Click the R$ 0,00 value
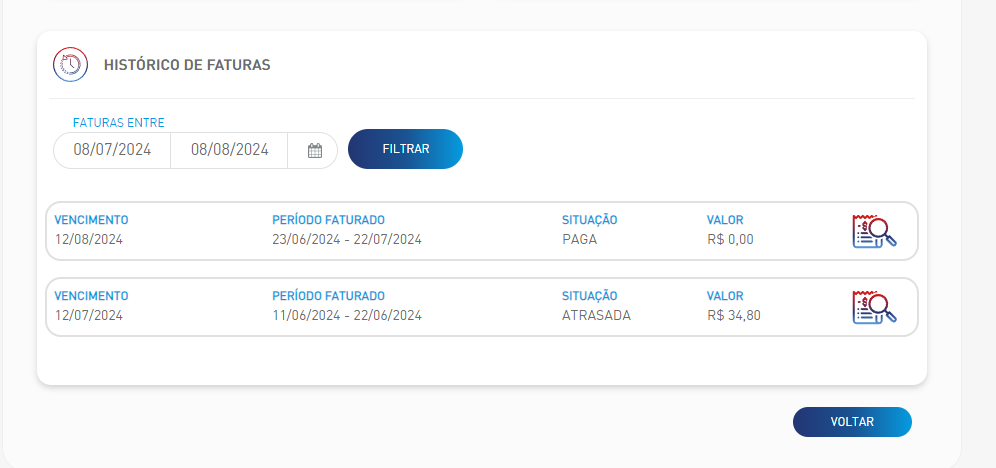The image size is (996, 468). (x=730, y=239)
